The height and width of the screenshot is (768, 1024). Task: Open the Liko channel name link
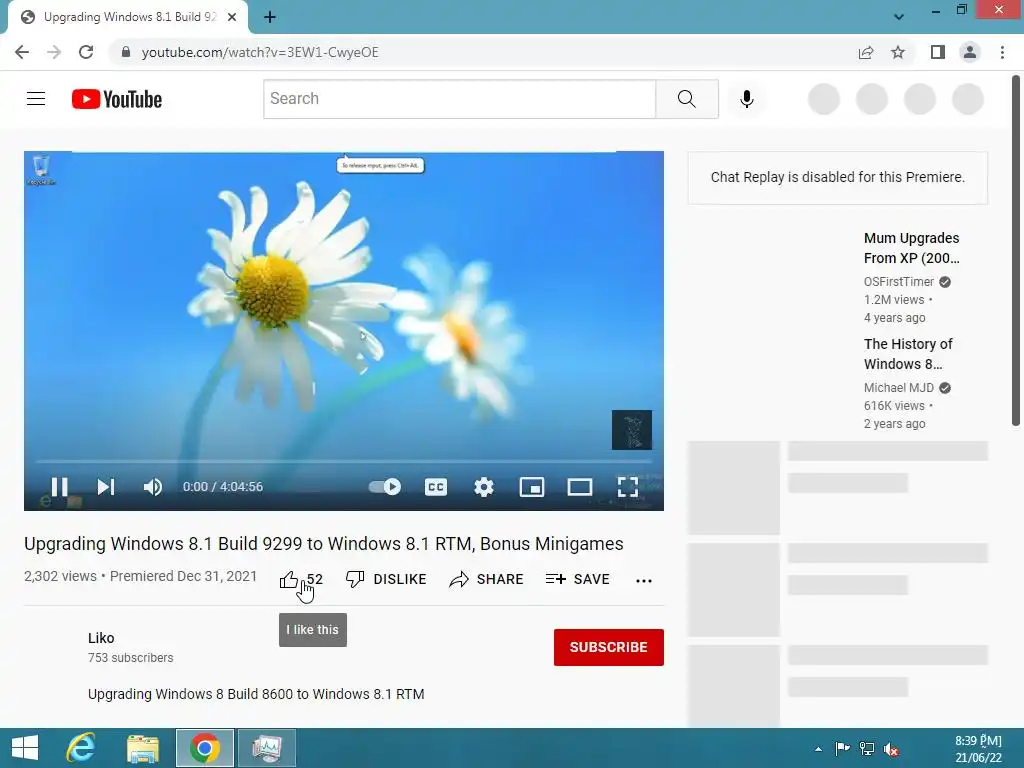[x=101, y=638]
